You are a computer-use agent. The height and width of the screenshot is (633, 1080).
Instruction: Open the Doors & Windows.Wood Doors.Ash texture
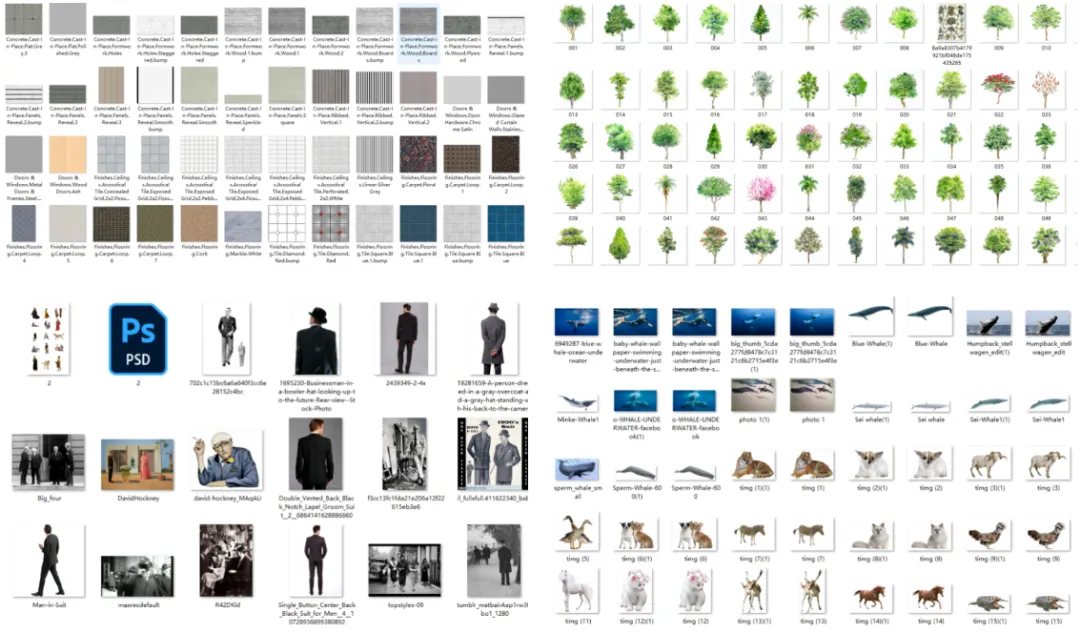pyautogui.click(x=66, y=154)
